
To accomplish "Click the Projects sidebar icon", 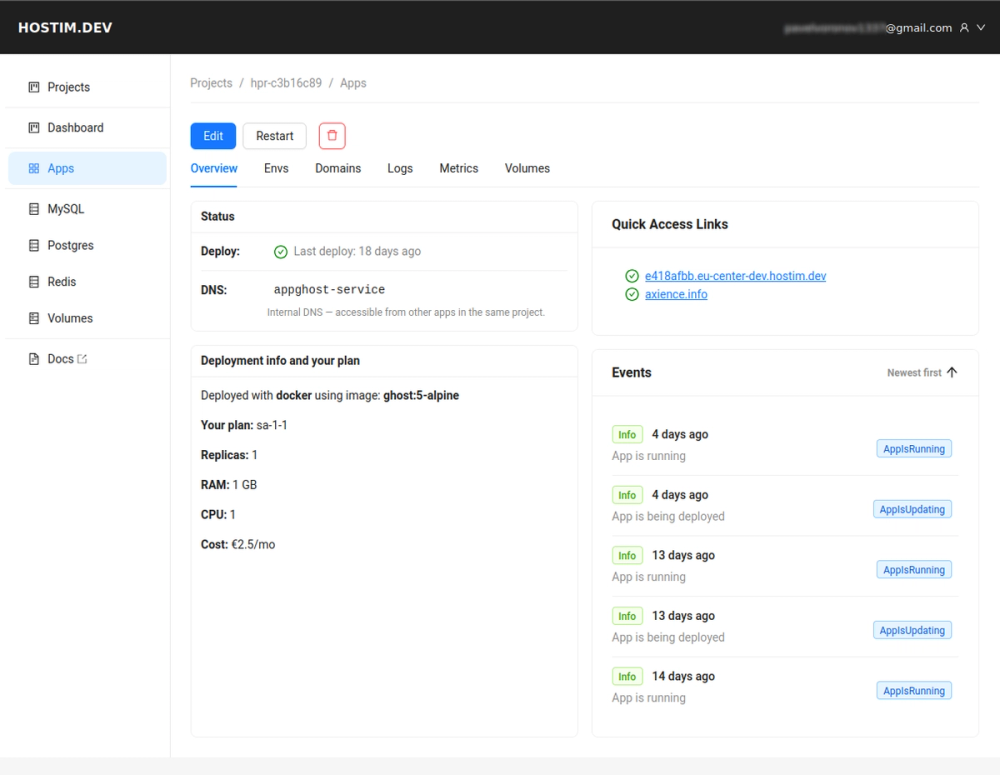I will pos(33,86).
